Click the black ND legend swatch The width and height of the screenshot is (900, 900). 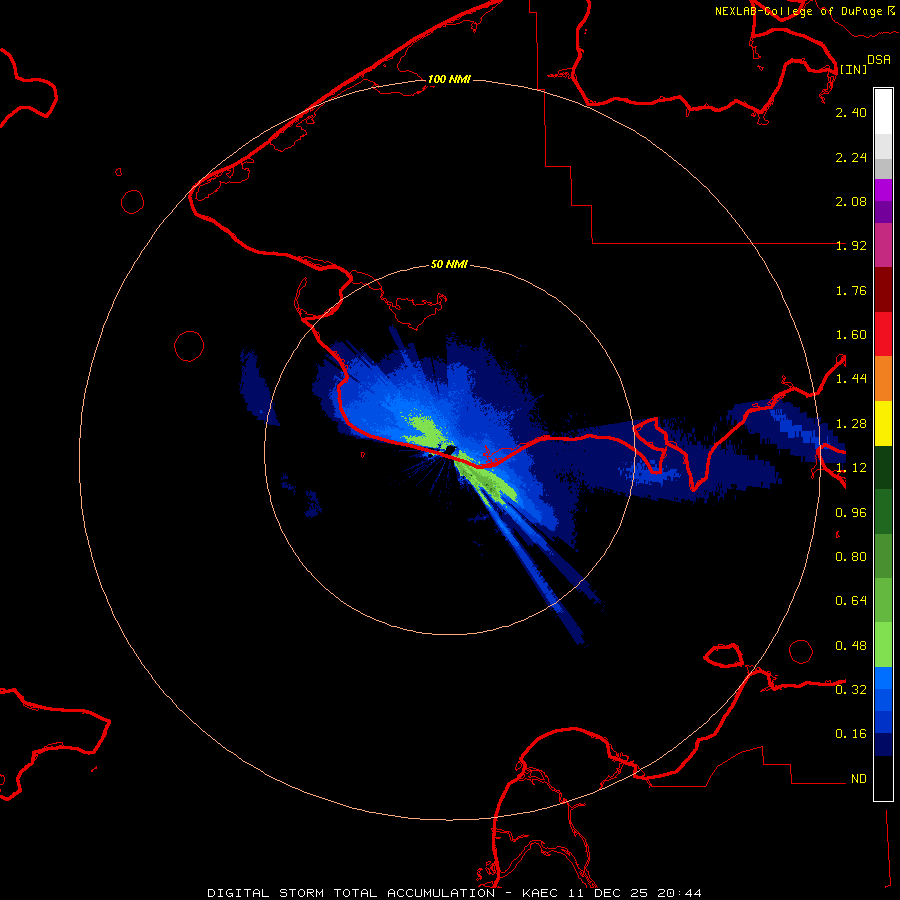883,778
